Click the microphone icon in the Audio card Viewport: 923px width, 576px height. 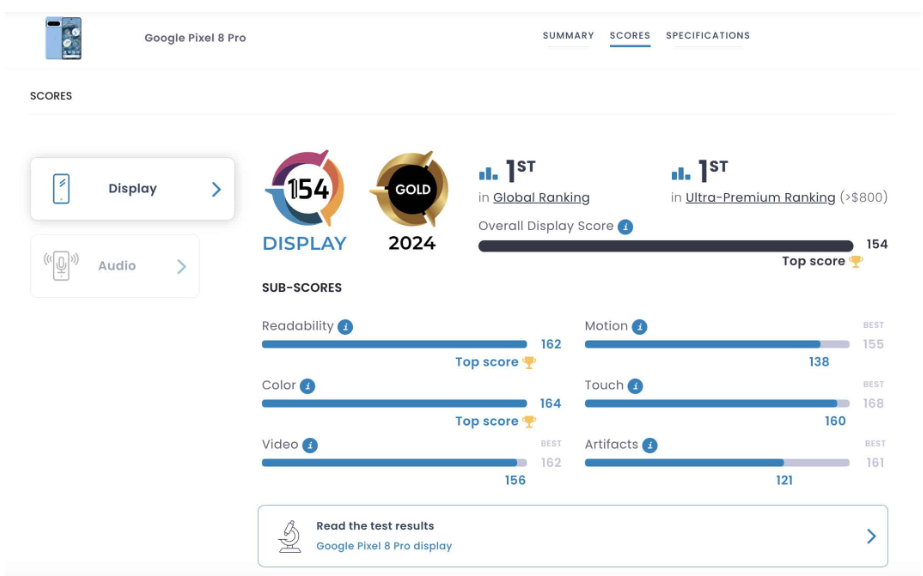pos(61,266)
